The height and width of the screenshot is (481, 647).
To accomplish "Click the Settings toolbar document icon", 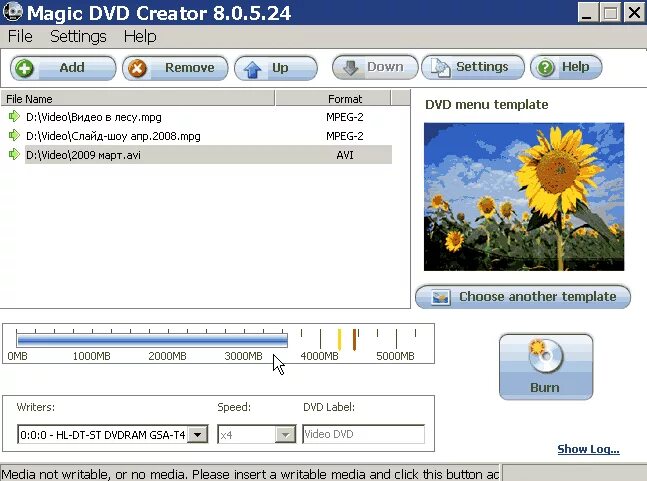I will pos(441,68).
